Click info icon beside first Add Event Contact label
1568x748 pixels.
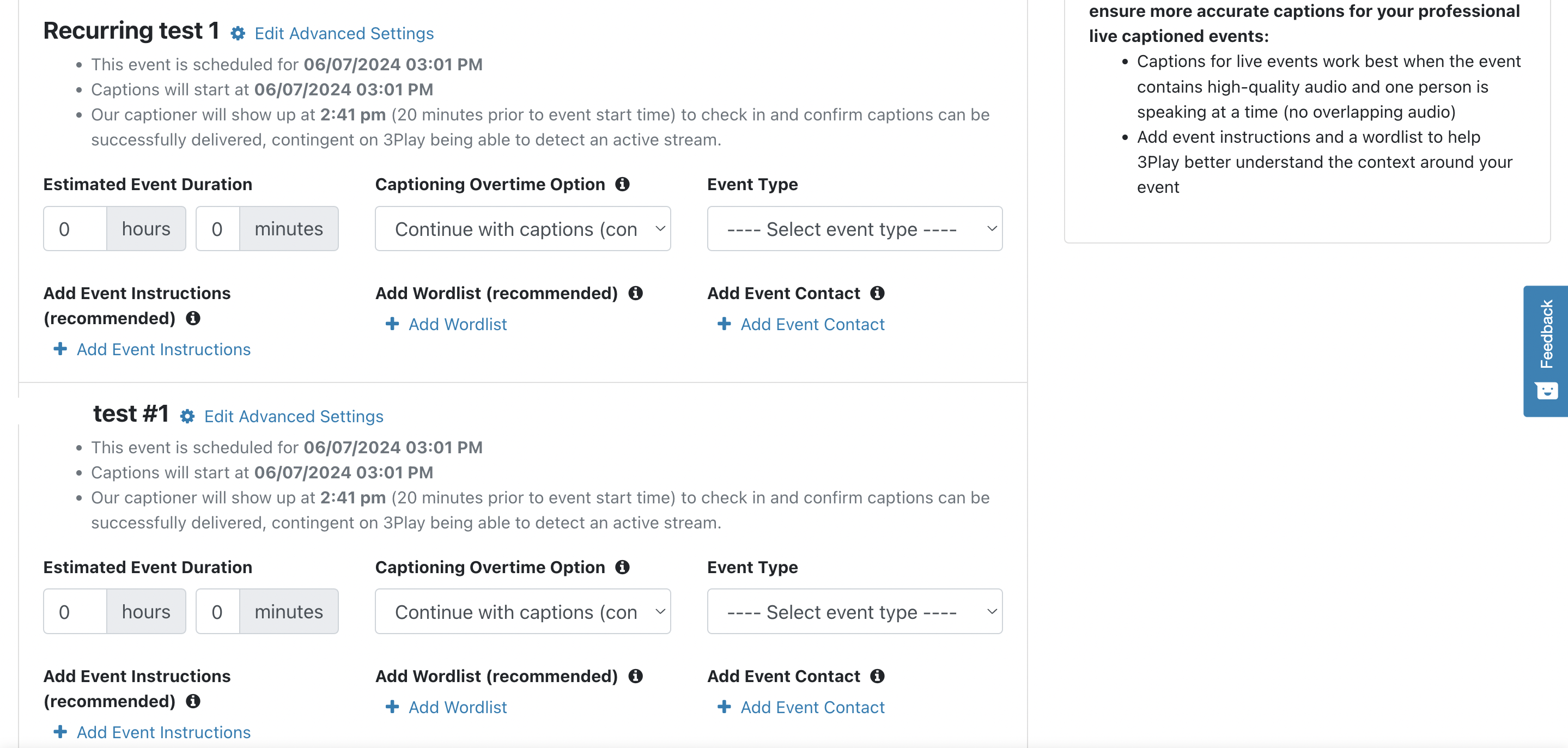[877, 293]
